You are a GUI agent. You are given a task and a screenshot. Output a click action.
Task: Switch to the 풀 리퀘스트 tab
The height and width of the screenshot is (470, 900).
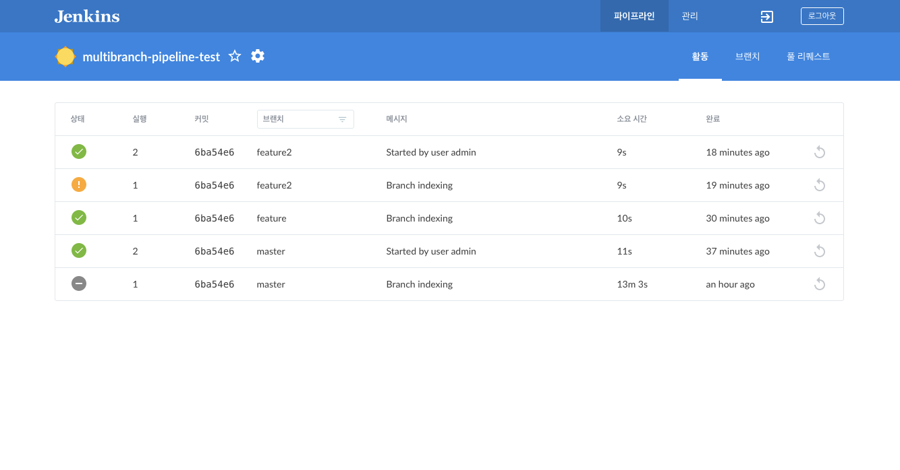808,57
